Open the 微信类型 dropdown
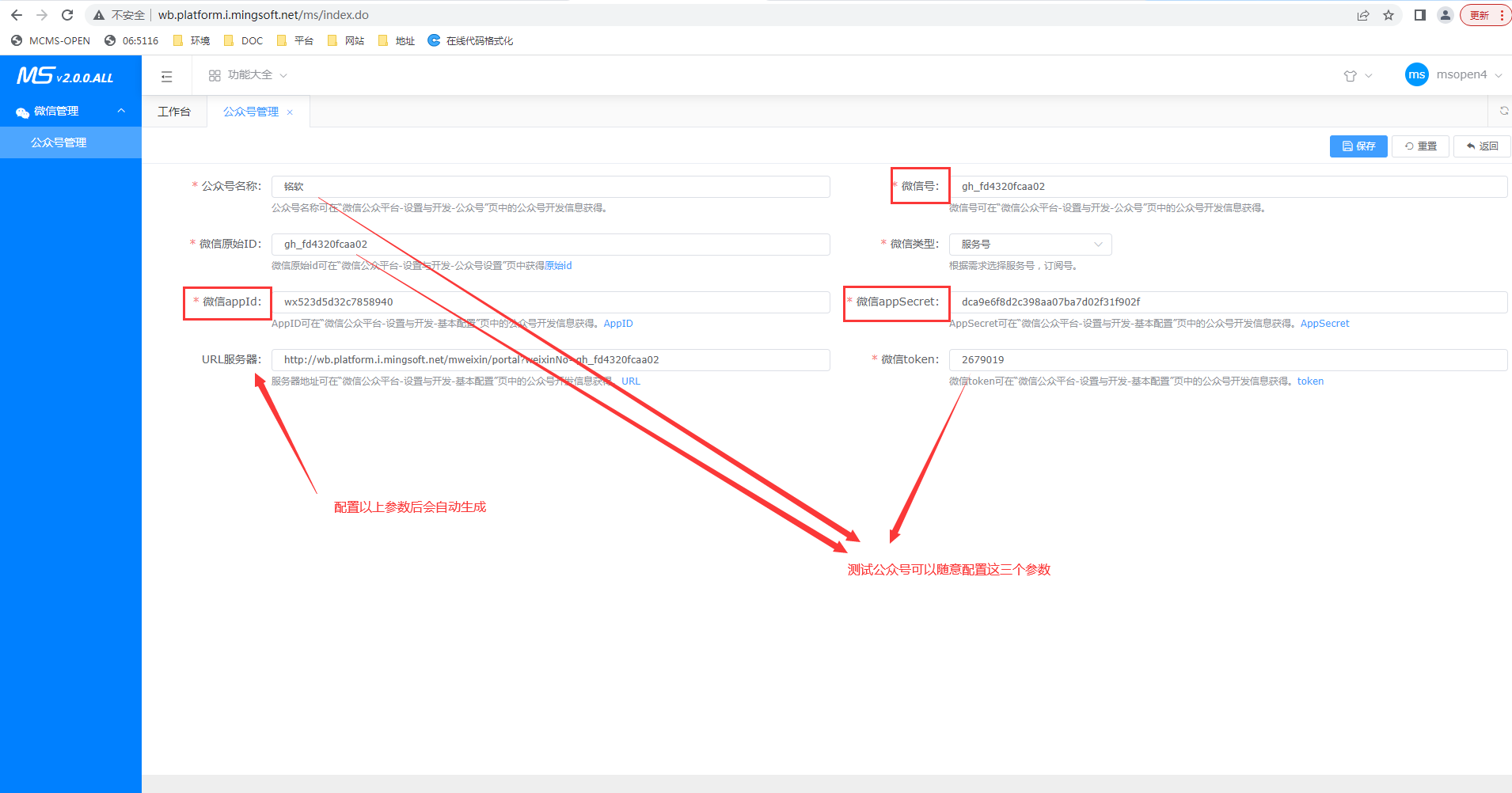This screenshot has height=793, width=1512. coord(1029,245)
